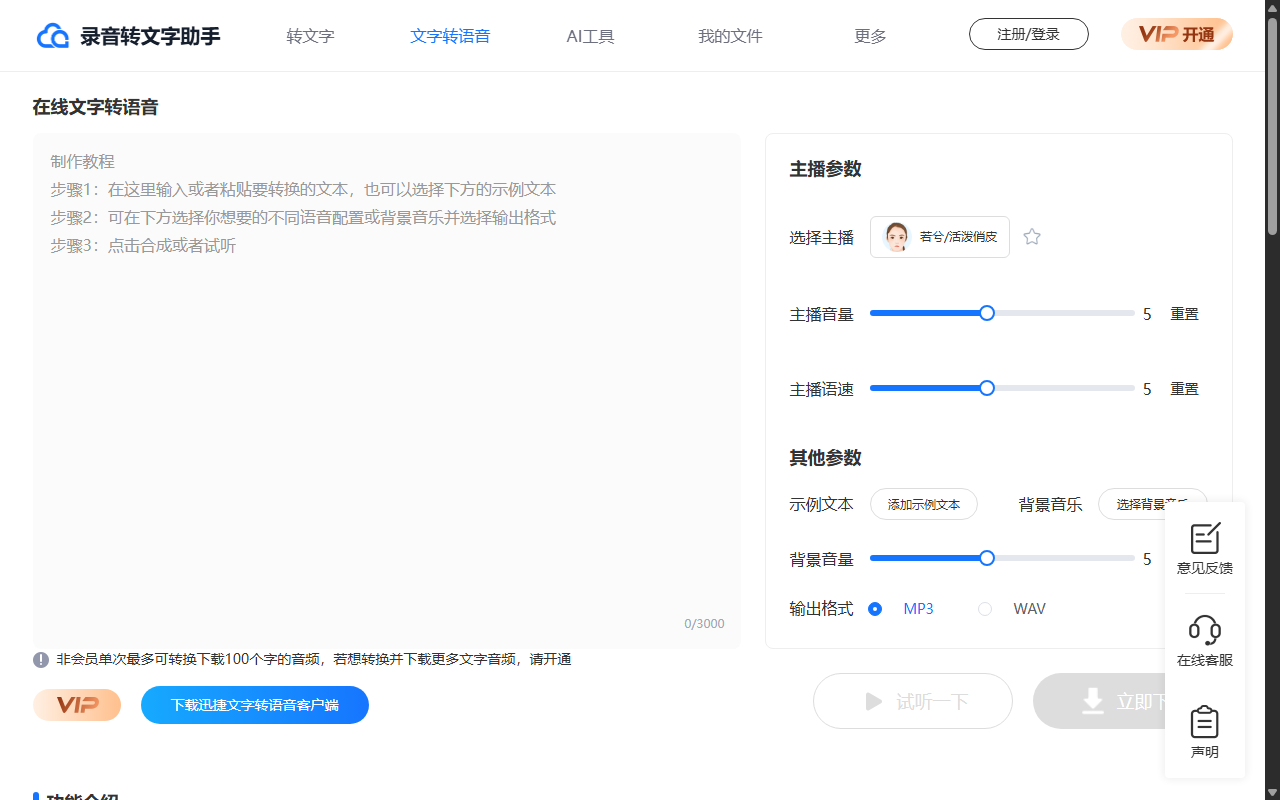Screen dimensions: 1280x800
Task: Click the 0/3000 character counter
Action: tap(704, 624)
